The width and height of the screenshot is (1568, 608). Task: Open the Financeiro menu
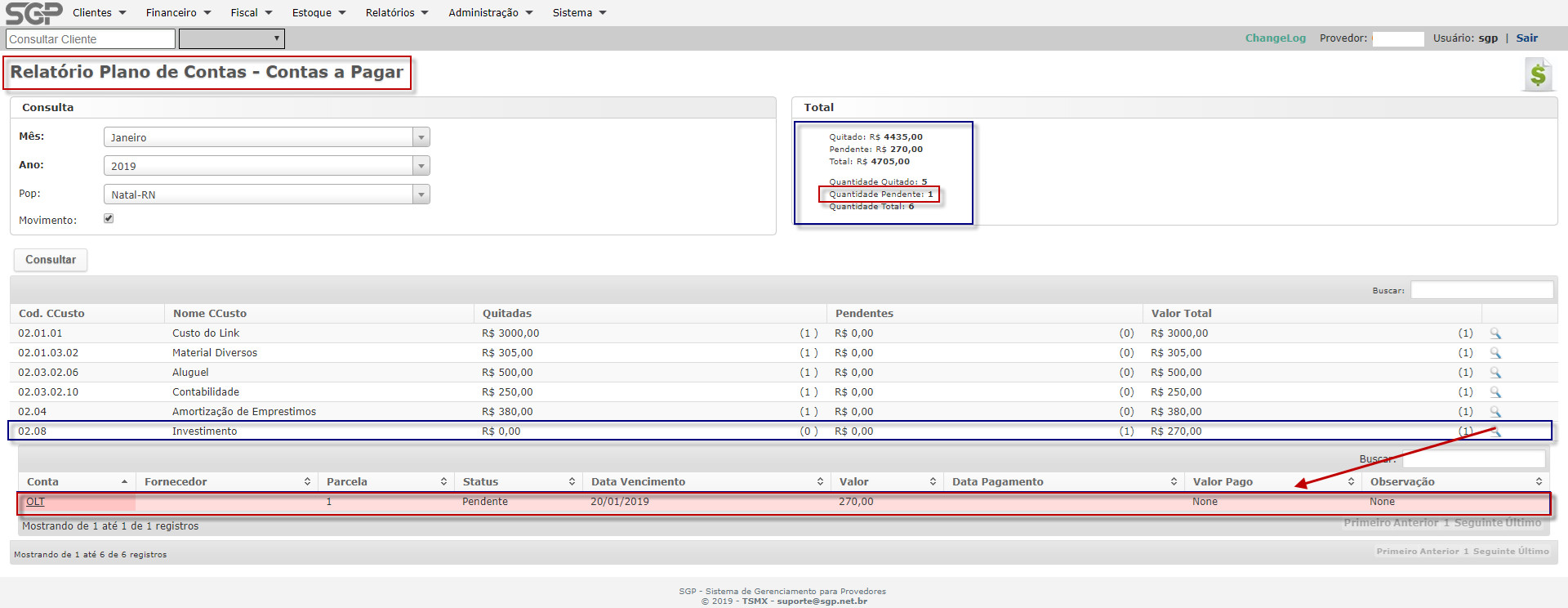178,13
